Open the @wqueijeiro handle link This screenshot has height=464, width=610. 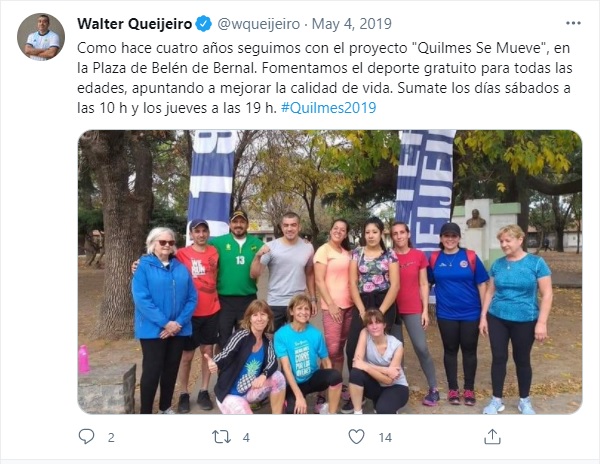pos(258,24)
